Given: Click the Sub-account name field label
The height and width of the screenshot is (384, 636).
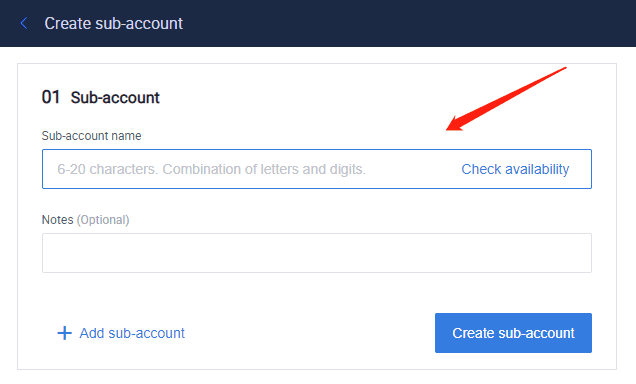Looking at the screenshot, I should coord(91,136).
